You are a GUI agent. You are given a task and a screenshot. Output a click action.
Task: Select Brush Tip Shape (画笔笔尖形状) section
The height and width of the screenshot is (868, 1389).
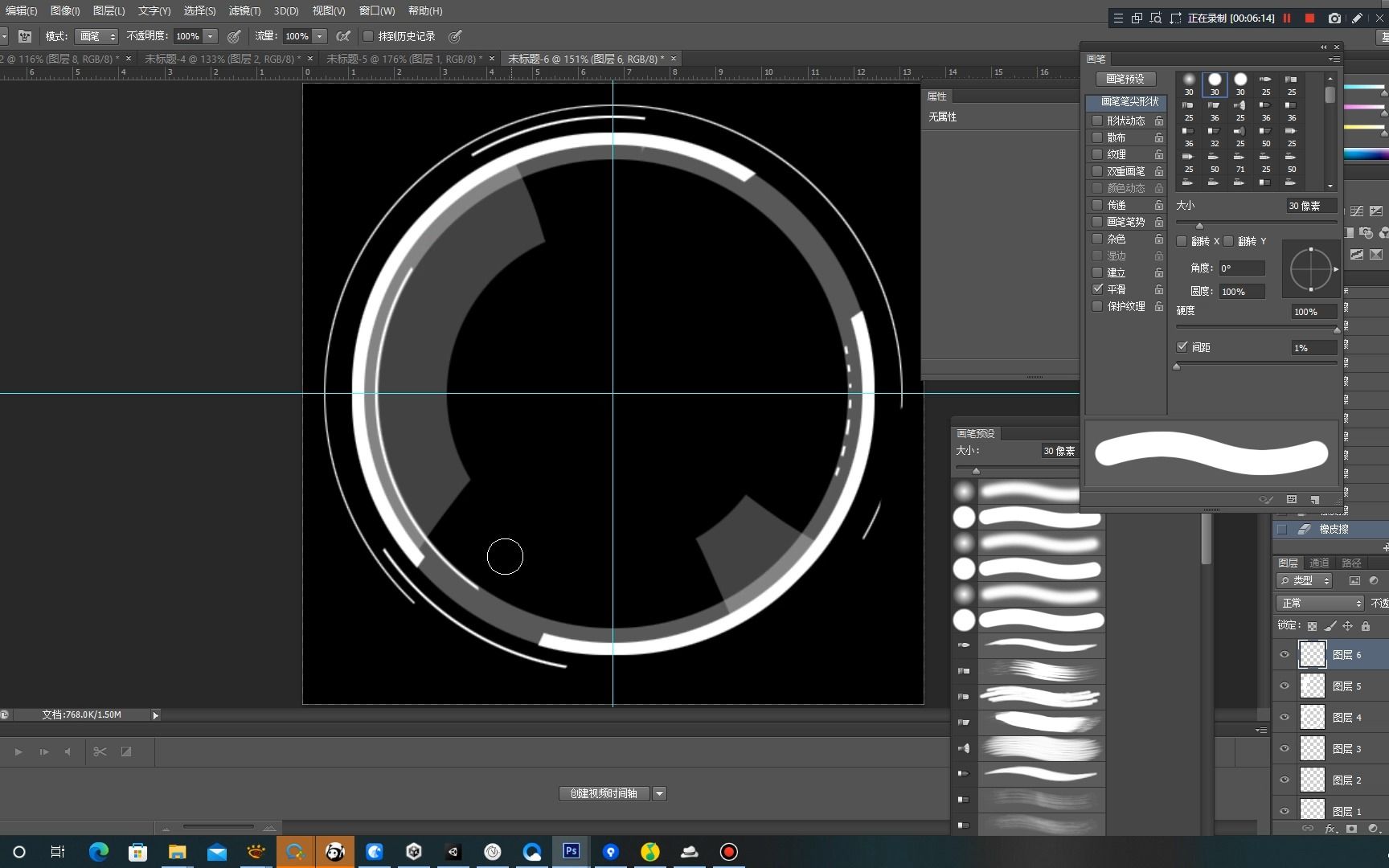(x=1126, y=101)
